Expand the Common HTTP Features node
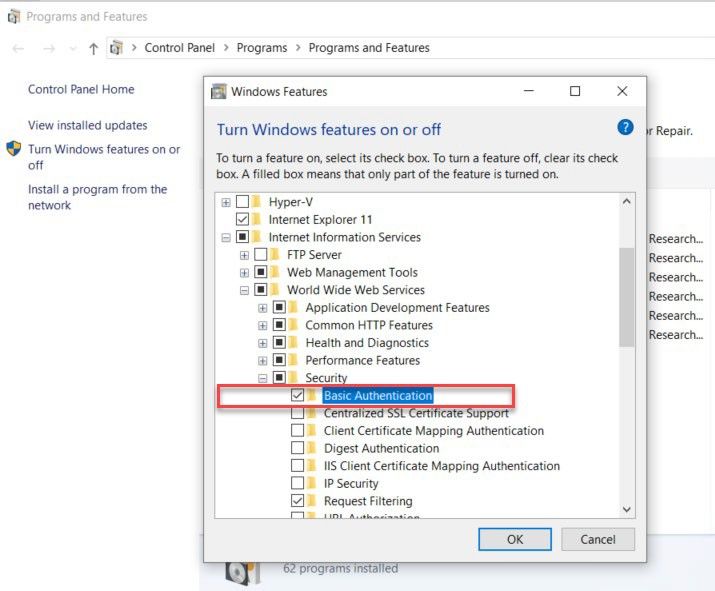 click(x=263, y=326)
